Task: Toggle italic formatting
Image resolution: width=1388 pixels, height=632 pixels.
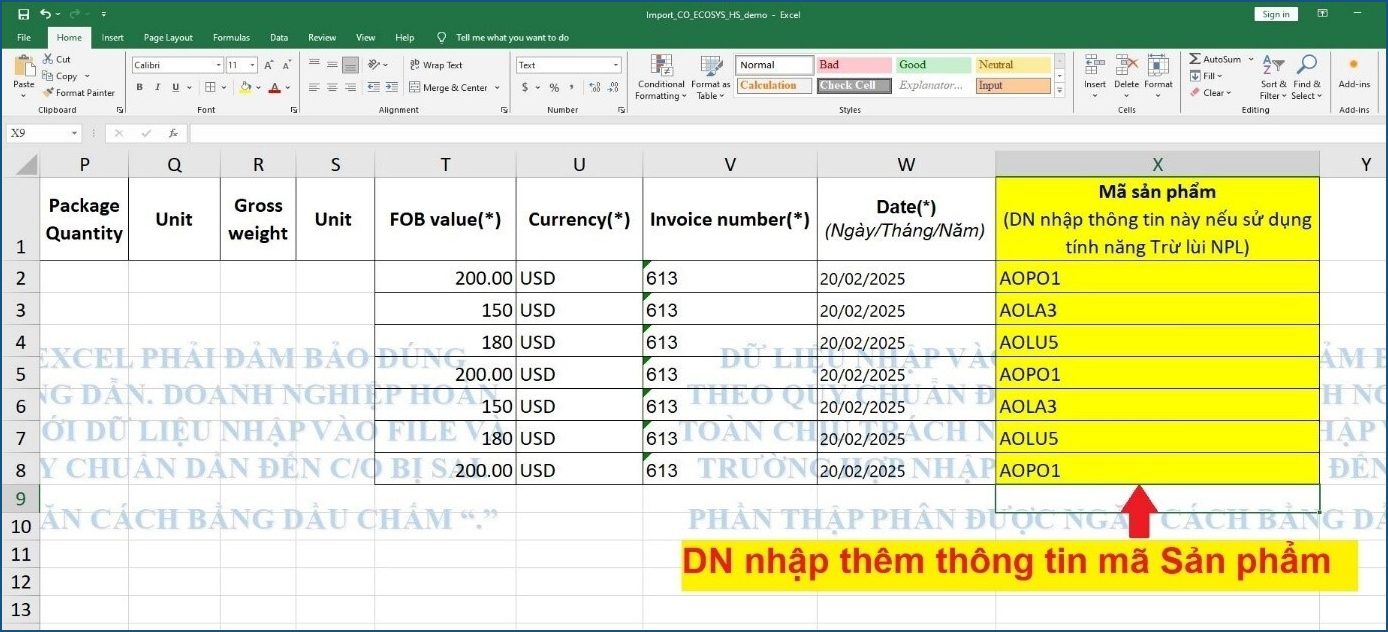Action: pyautogui.click(x=157, y=88)
